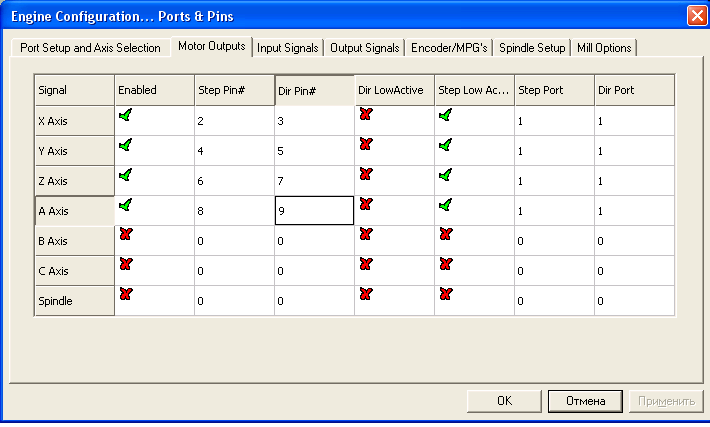Click C Axis Step Low Active cross
This screenshot has height=427, width=710.
pyautogui.click(x=446, y=265)
